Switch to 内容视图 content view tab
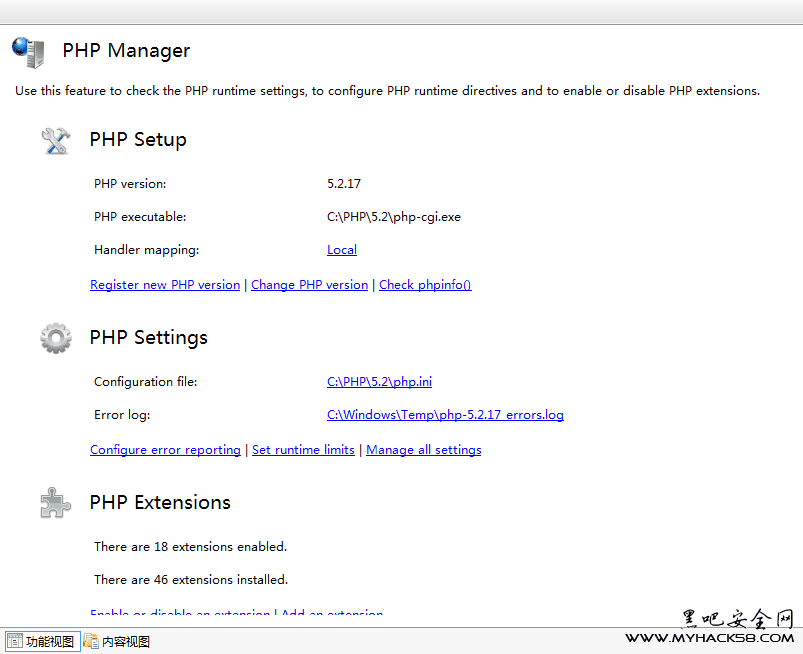The image size is (803, 654). click(117, 642)
